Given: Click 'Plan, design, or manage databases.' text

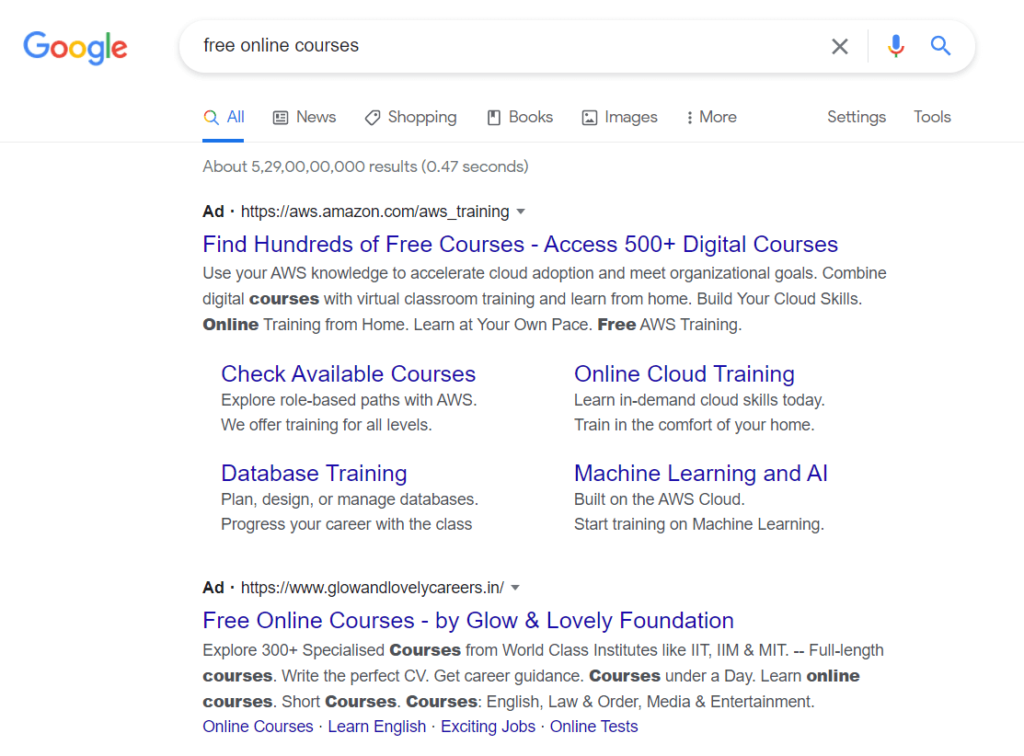Looking at the screenshot, I should tap(349, 499).
